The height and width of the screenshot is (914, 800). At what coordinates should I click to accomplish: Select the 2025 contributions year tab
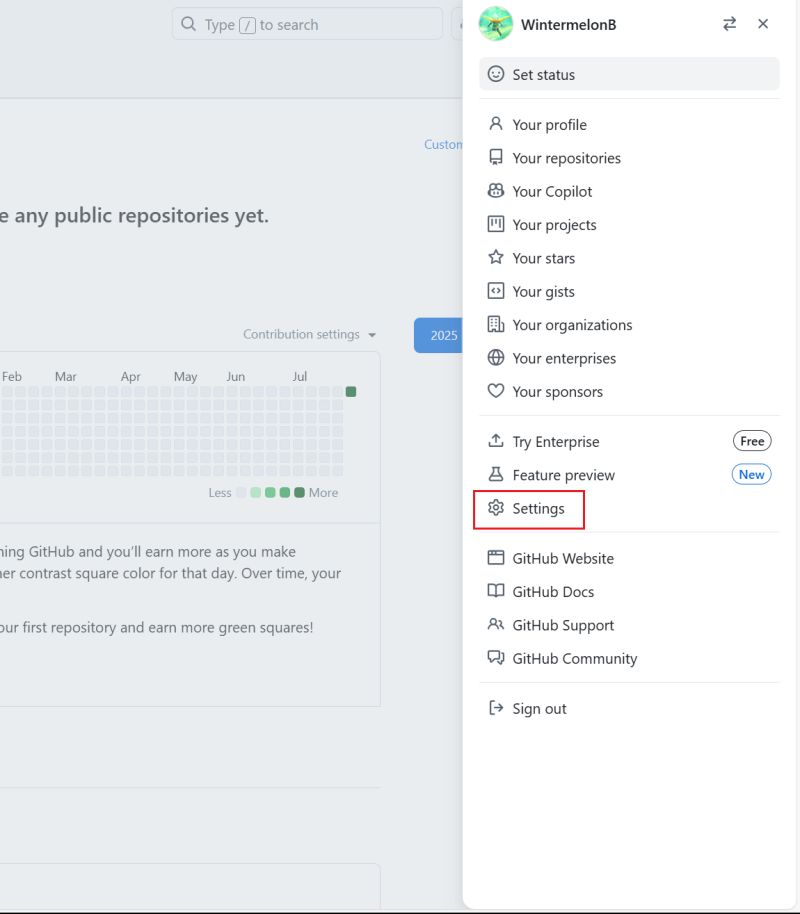pos(443,335)
